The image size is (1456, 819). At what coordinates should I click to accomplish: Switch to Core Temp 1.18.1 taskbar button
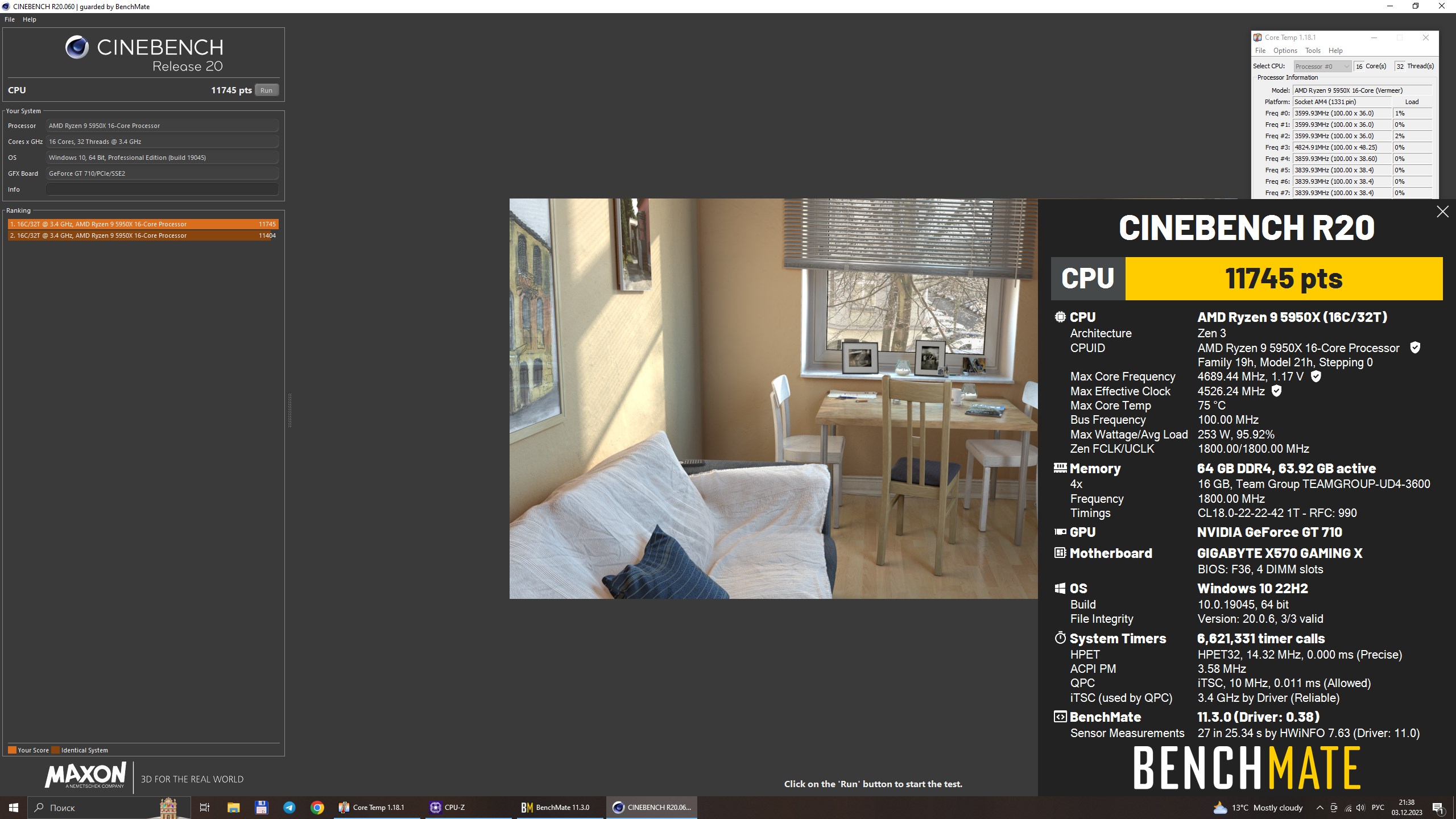coord(378,808)
